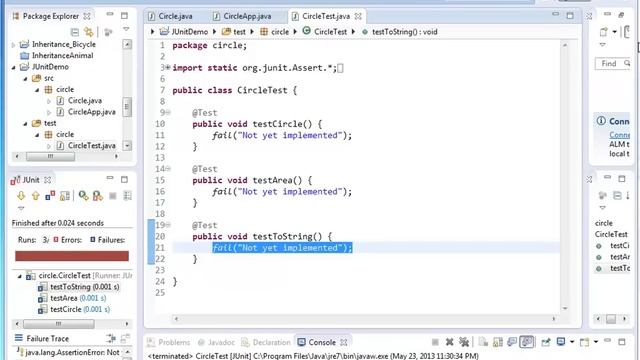Click Find field in right panel

point(612,64)
